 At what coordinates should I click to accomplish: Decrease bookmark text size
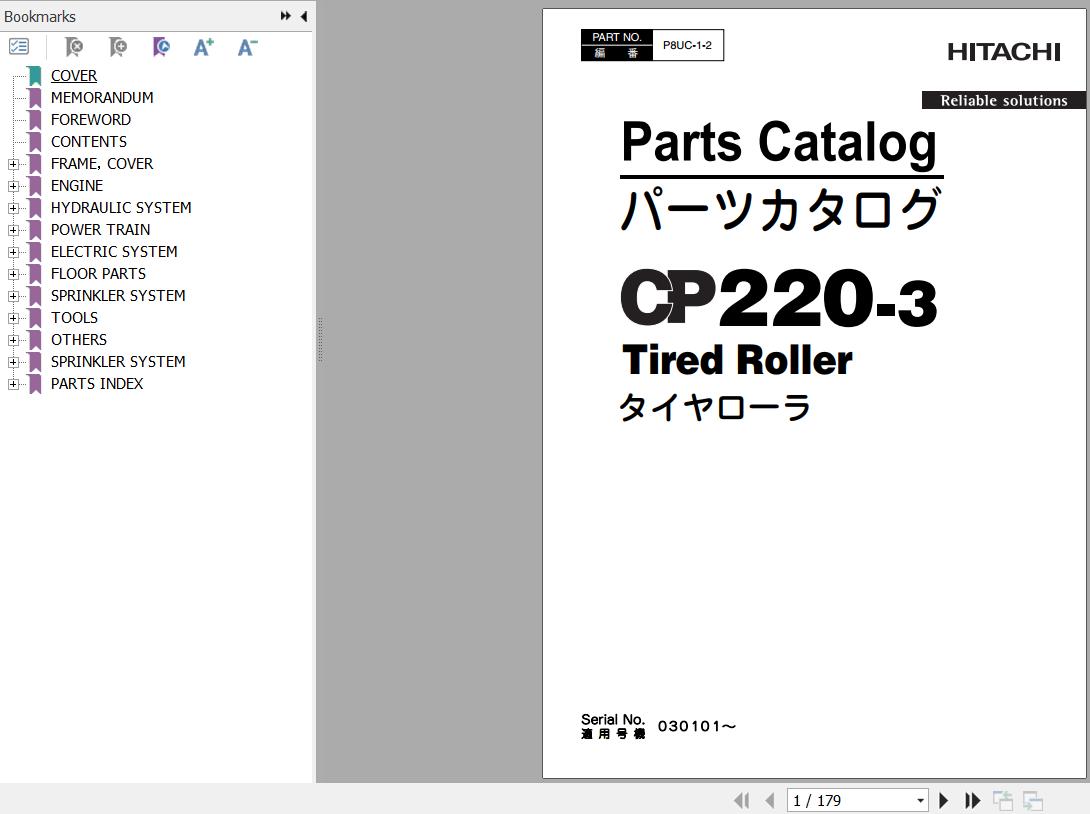pos(247,47)
